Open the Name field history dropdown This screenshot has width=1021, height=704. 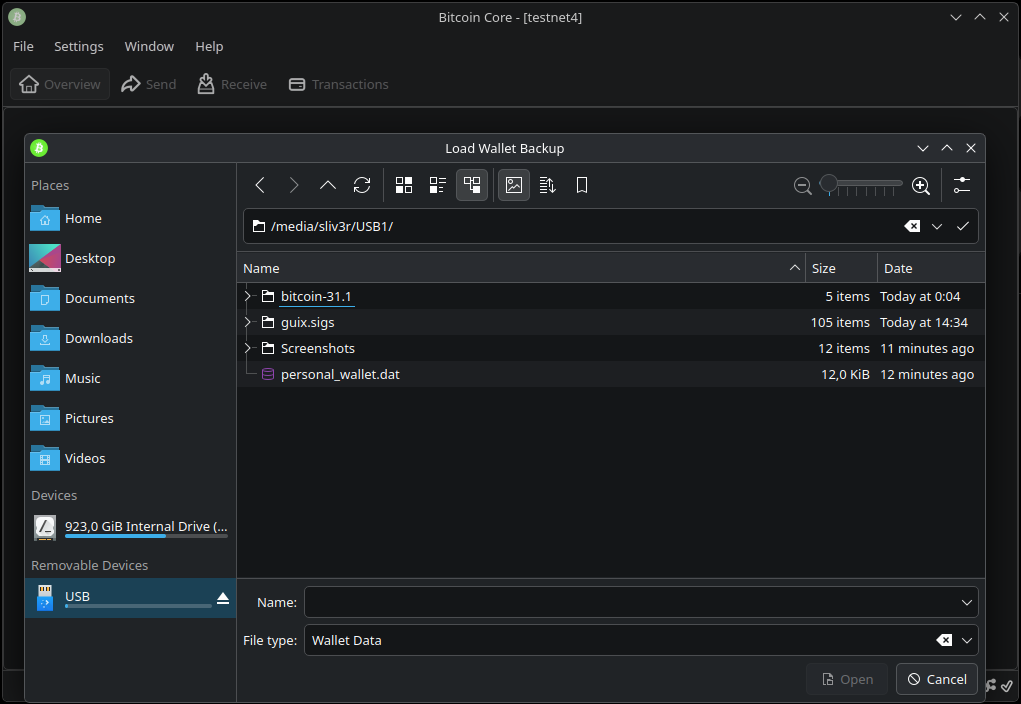pyautogui.click(x=967, y=602)
